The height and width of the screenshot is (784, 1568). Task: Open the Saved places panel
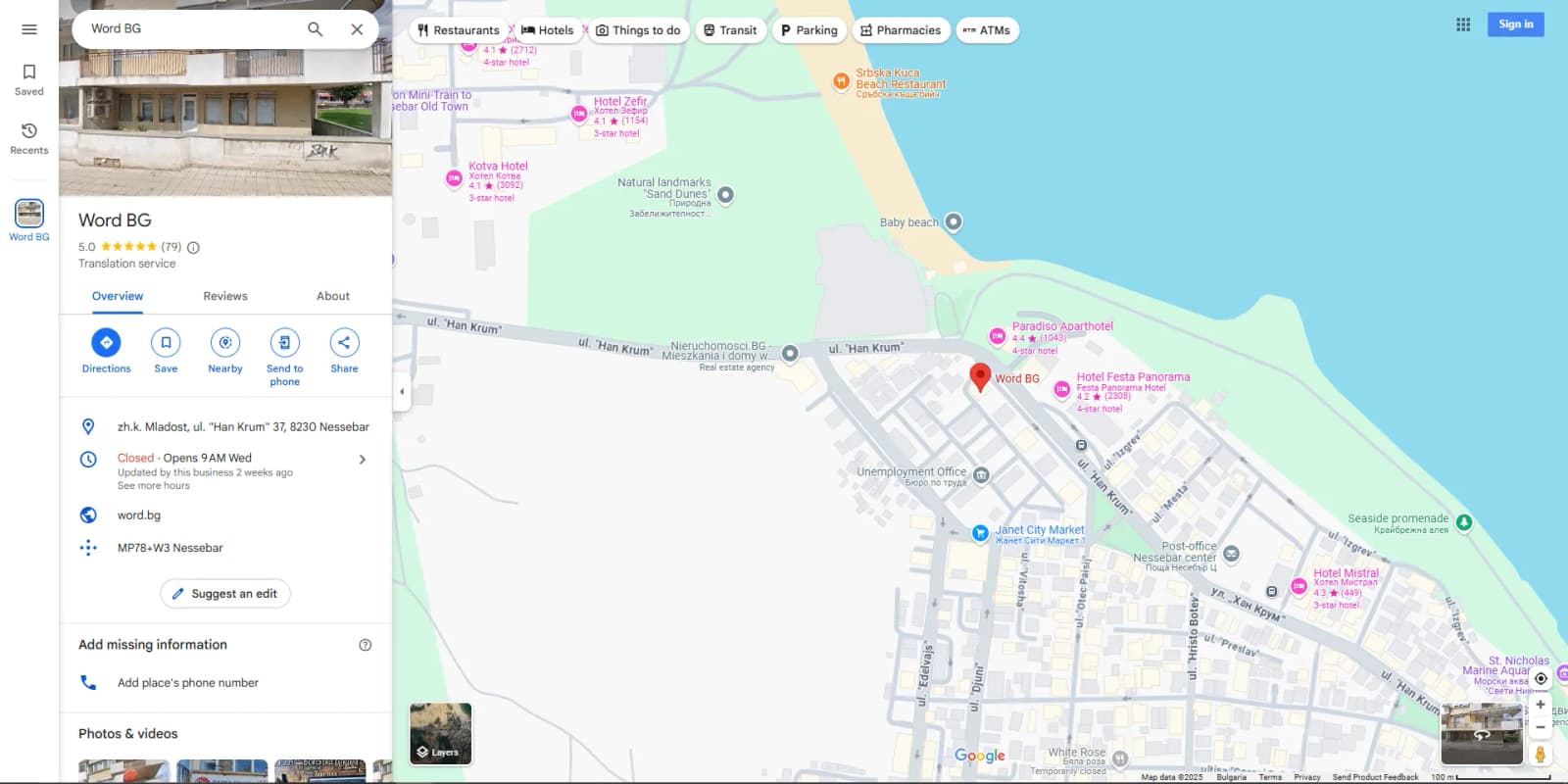pos(29,79)
